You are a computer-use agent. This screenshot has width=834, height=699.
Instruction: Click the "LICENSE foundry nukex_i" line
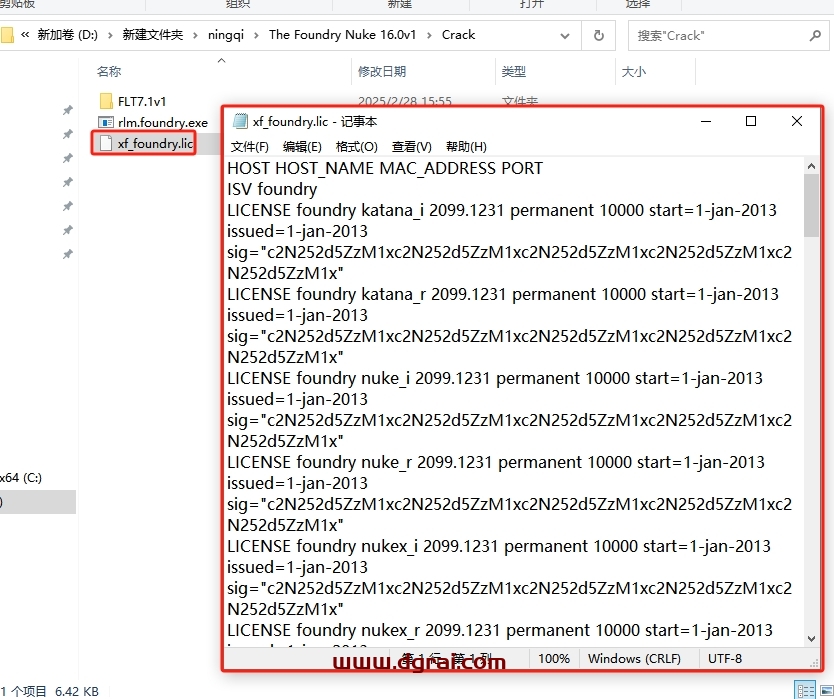(x=499, y=546)
